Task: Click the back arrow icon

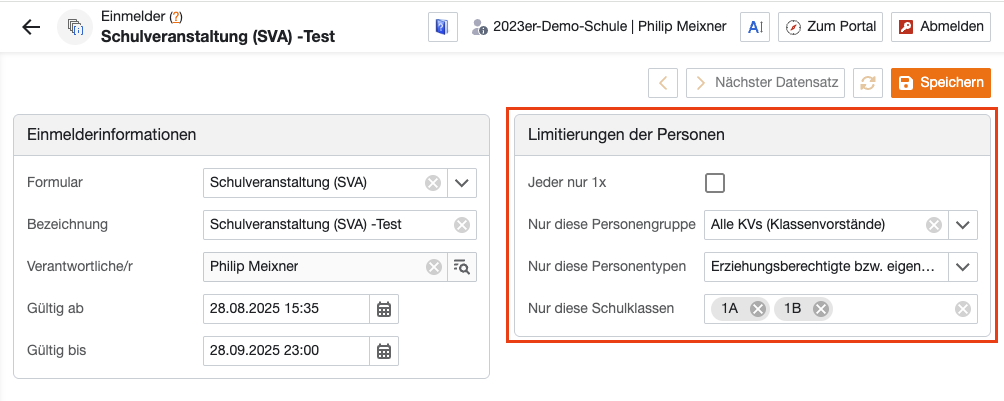Action: pyautogui.click(x=31, y=28)
